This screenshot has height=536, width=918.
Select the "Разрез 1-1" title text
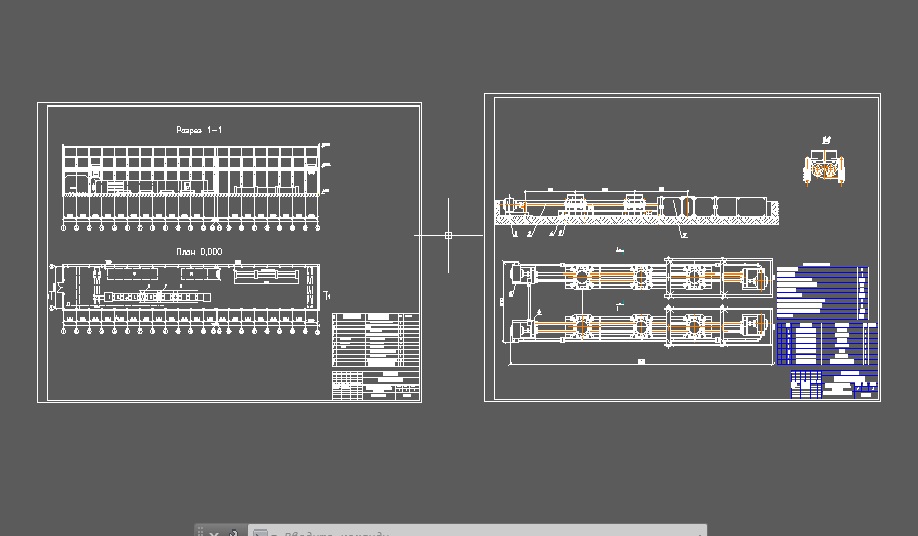[199, 130]
